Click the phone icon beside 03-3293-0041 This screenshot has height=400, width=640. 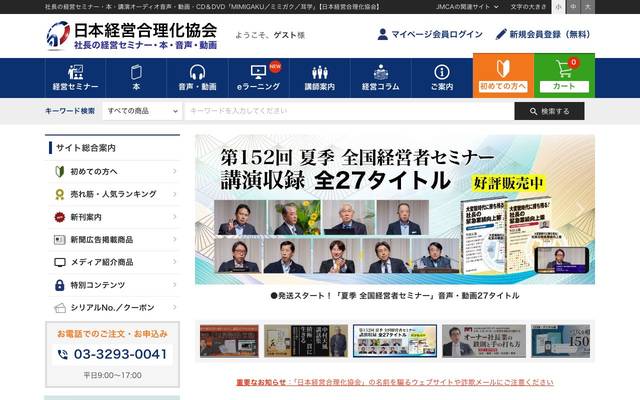click(62, 354)
